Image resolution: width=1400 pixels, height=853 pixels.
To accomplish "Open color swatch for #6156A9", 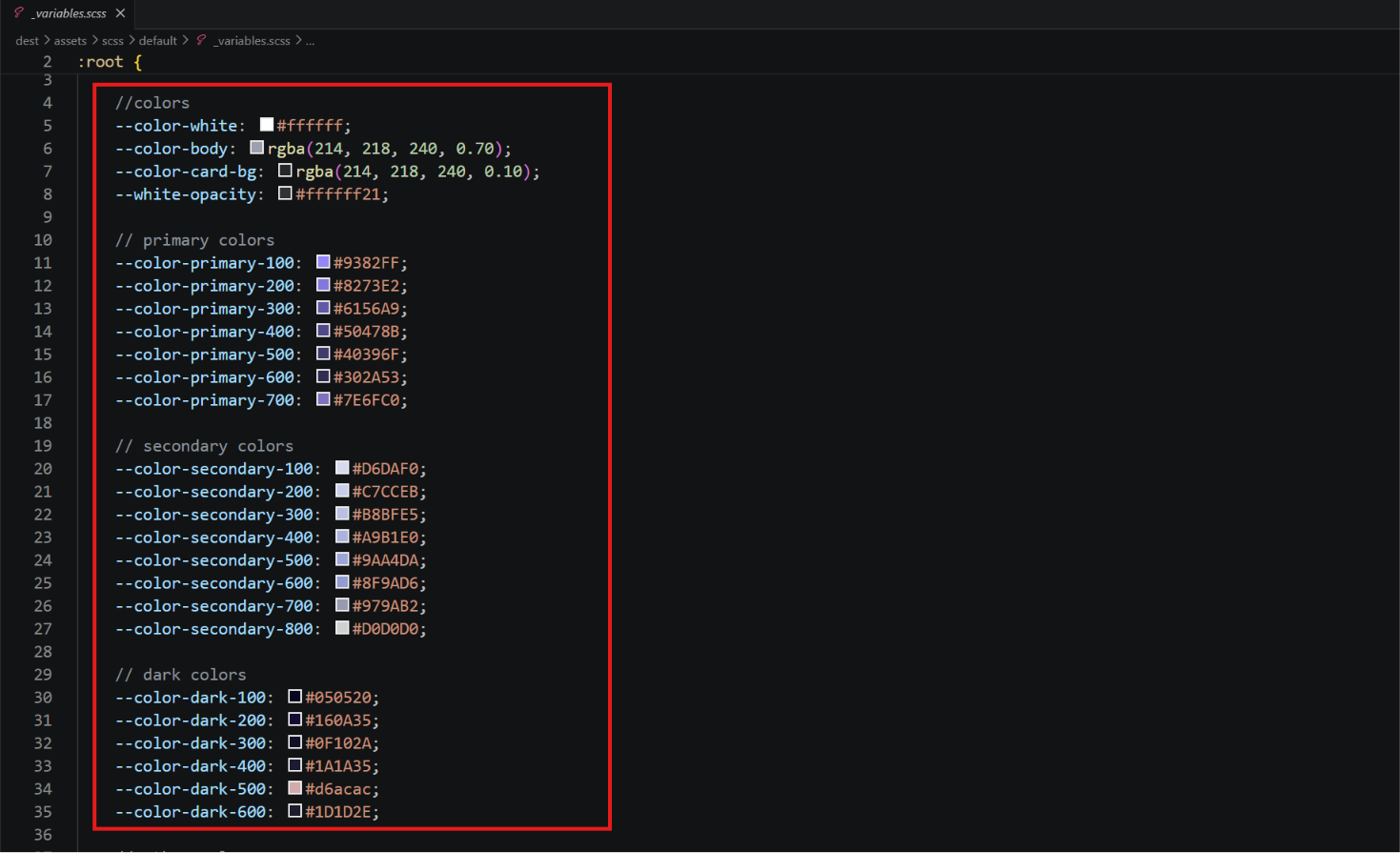I will [x=323, y=308].
